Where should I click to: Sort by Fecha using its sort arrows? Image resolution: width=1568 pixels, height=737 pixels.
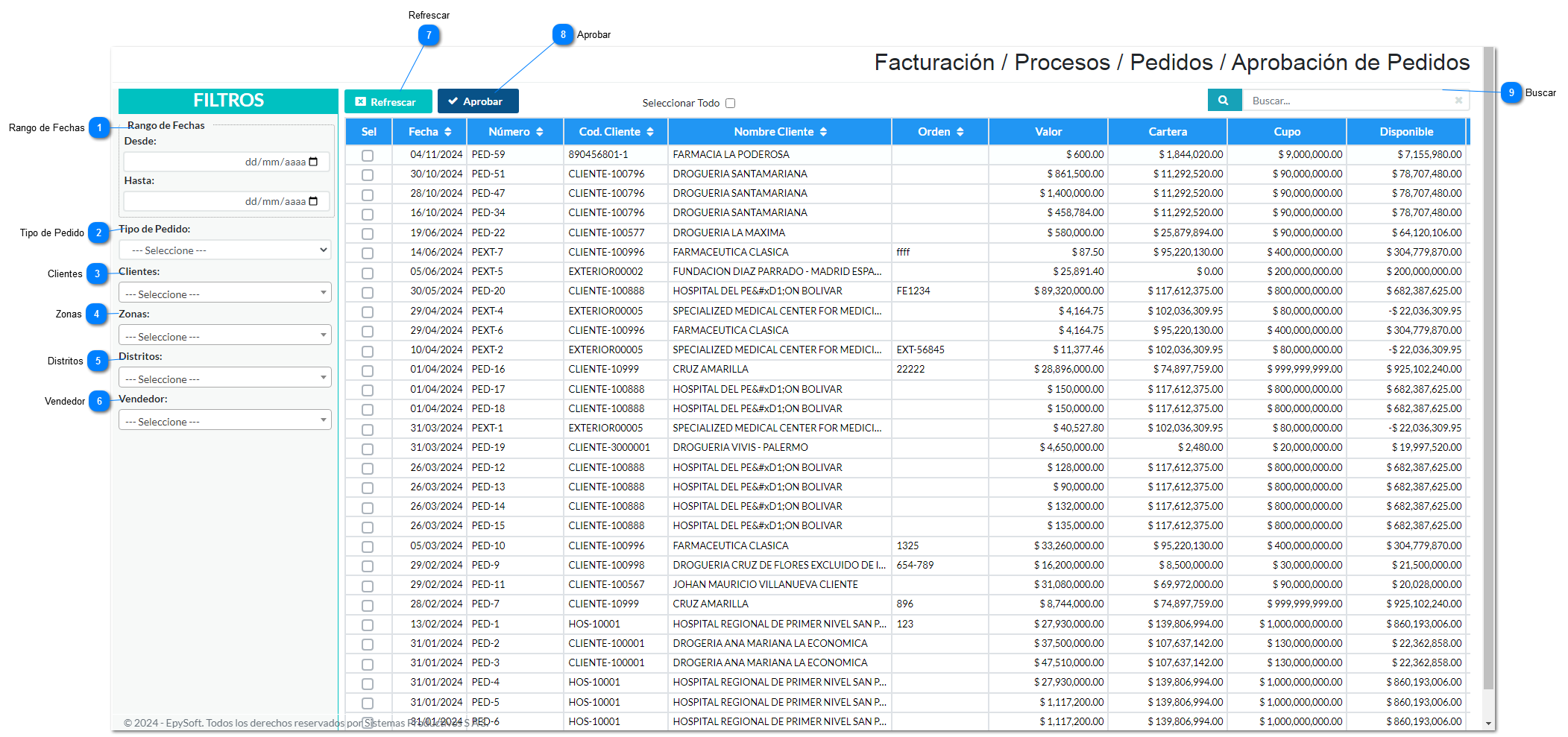click(447, 132)
